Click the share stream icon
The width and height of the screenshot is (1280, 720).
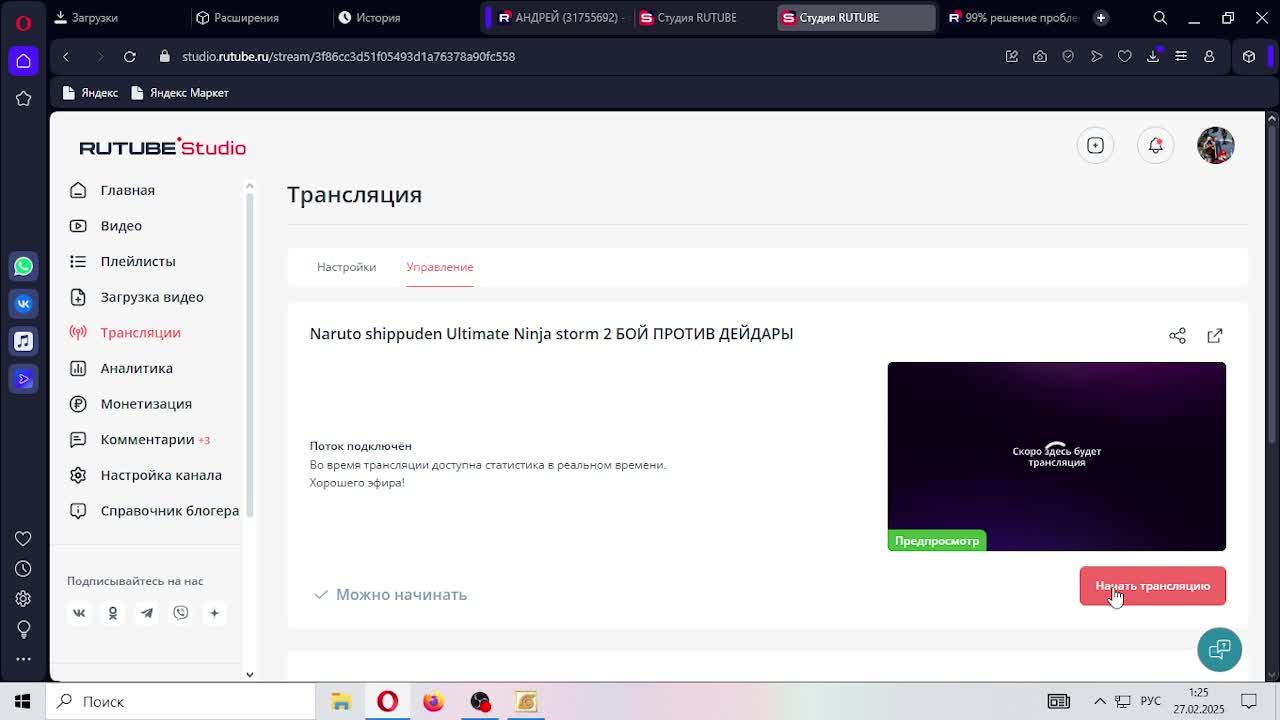1177,336
